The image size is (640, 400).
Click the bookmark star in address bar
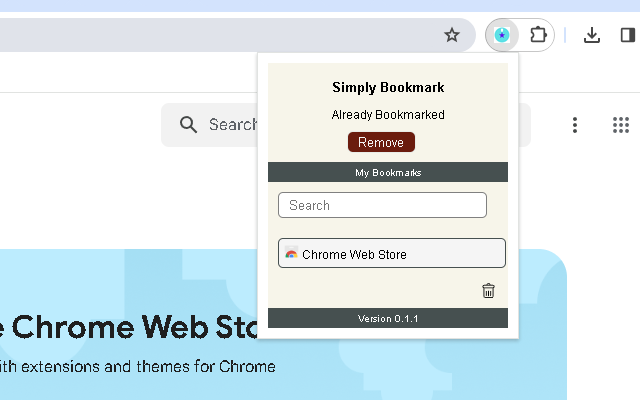[x=451, y=35]
